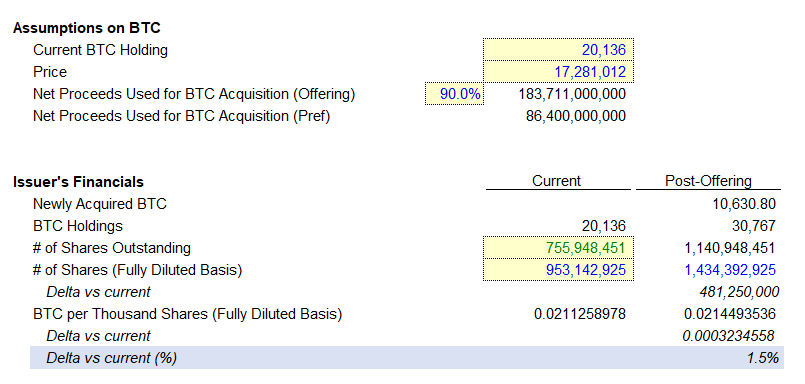Select the blue 1,434,392,925 post-offering value
Screen dimensions: 805x384
(730, 270)
